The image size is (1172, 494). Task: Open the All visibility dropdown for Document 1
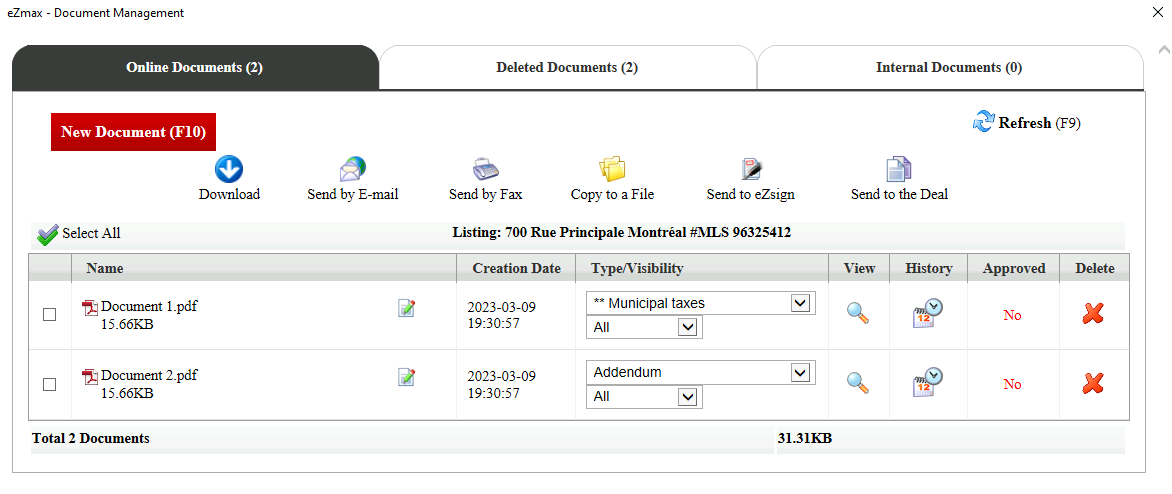click(644, 327)
